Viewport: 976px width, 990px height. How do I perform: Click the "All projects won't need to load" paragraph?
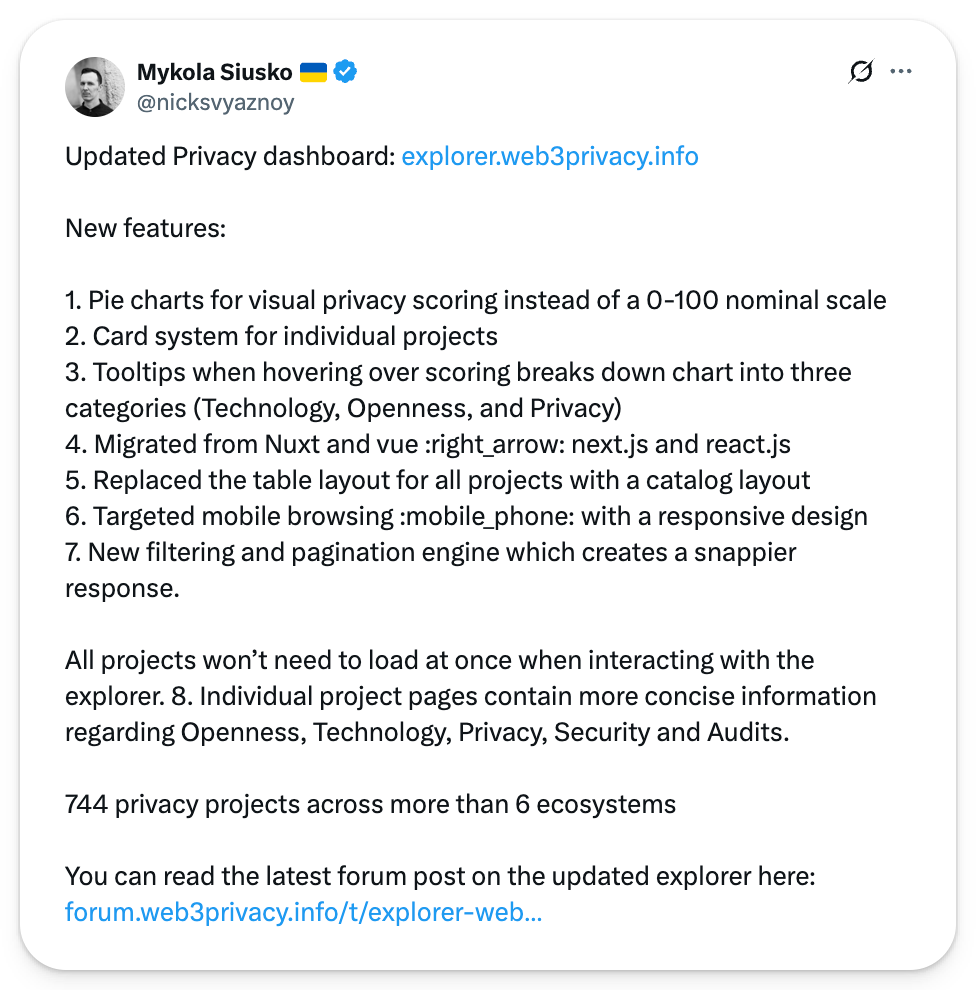tap(440, 661)
